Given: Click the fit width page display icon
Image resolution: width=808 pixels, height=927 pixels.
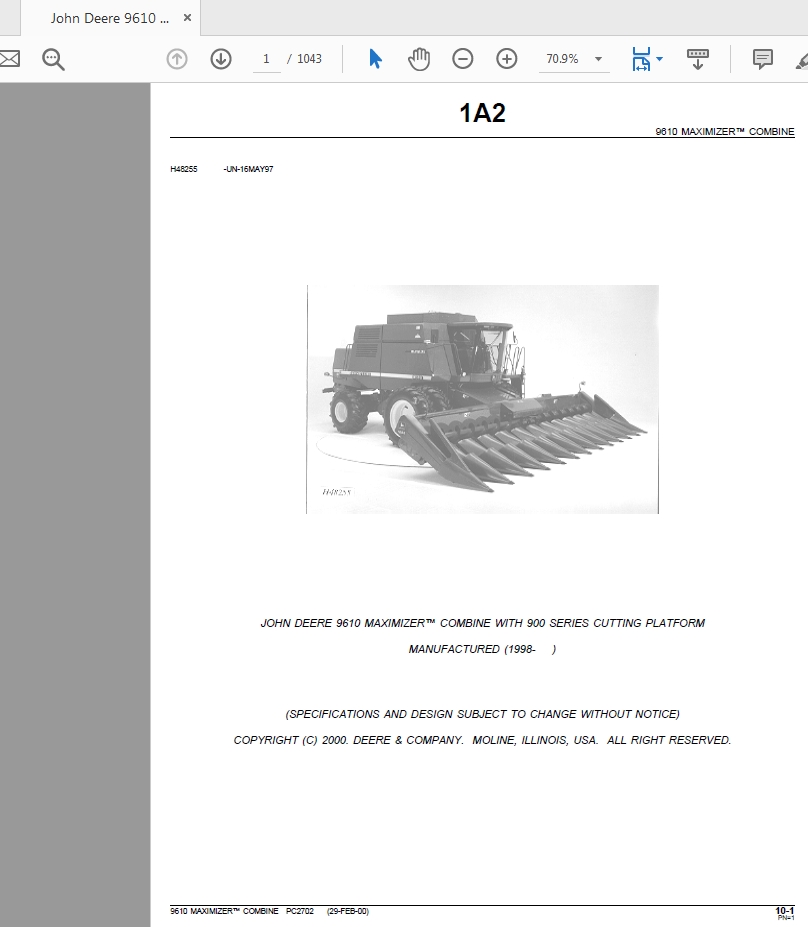Looking at the screenshot, I should [641, 59].
